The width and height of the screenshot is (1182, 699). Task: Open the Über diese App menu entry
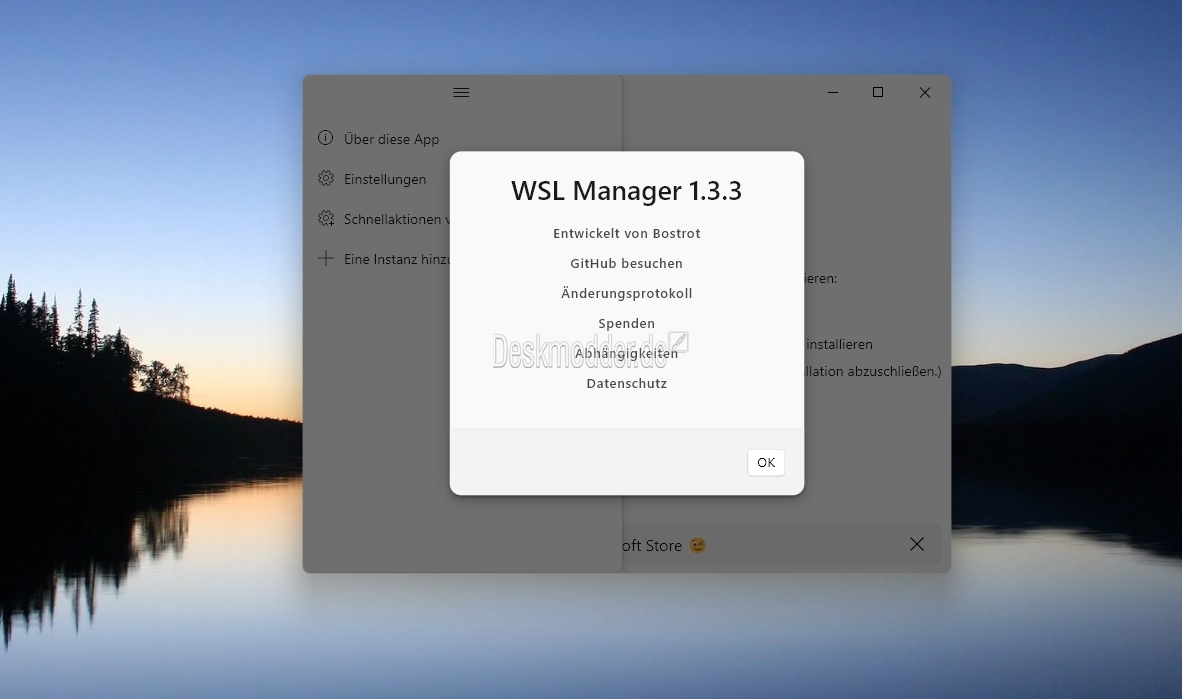[x=391, y=139]
